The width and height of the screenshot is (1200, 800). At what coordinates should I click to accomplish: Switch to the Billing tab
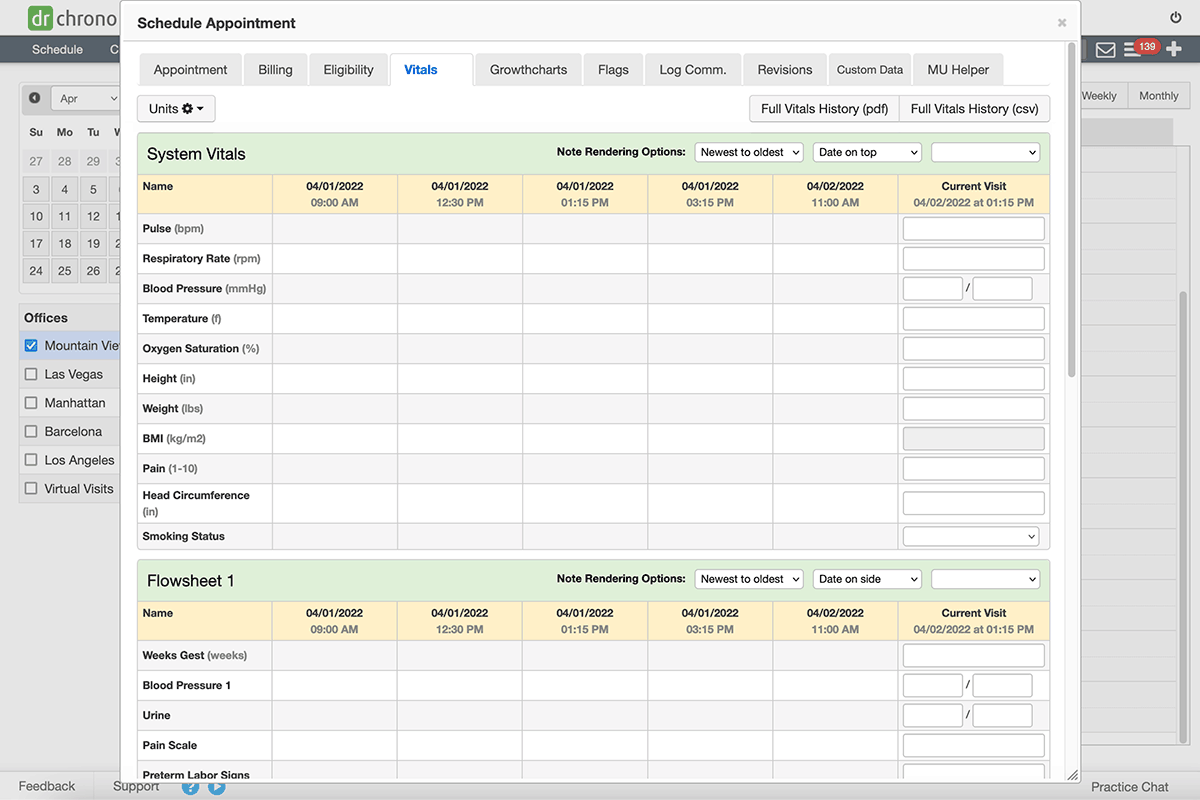(x=275, y=70)
